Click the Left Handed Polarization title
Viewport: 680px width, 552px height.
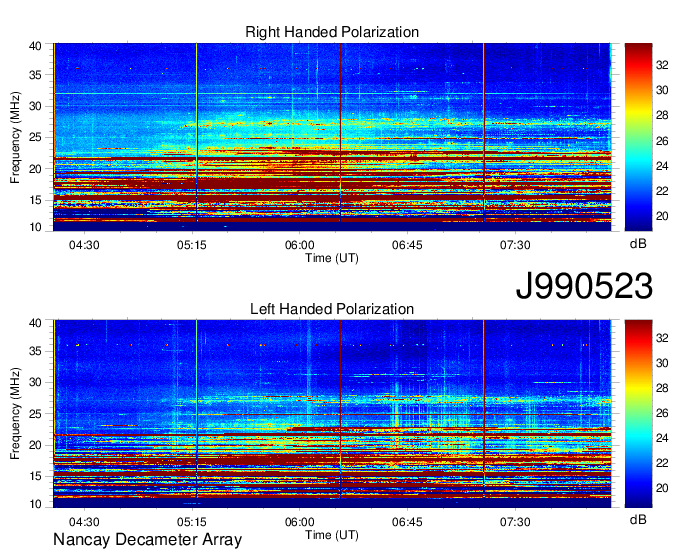tap(332, 309)
